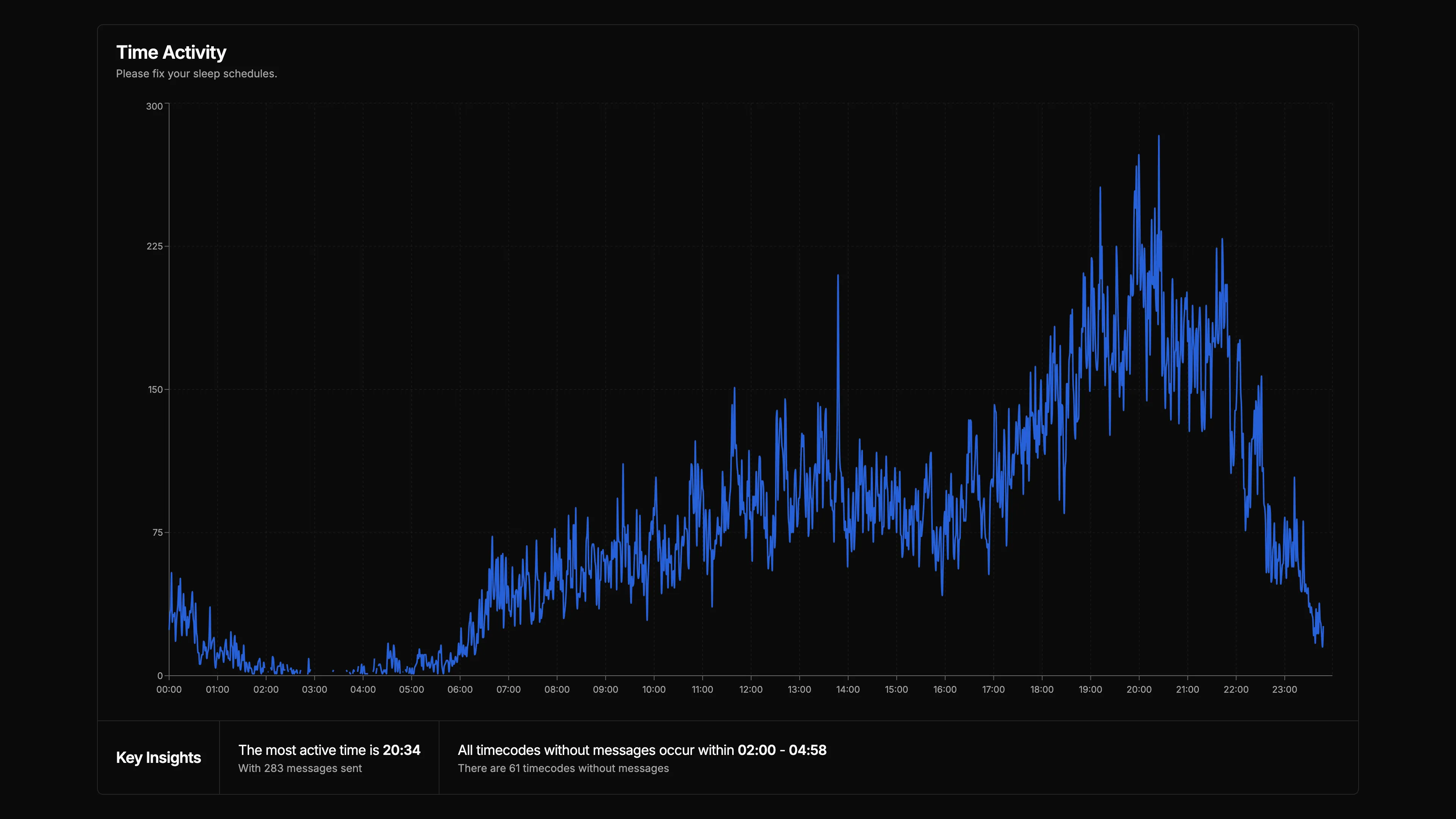1456x819 pixels.
Task: Click the tallest peak of the chart line
Action: tap(1159, 137)
